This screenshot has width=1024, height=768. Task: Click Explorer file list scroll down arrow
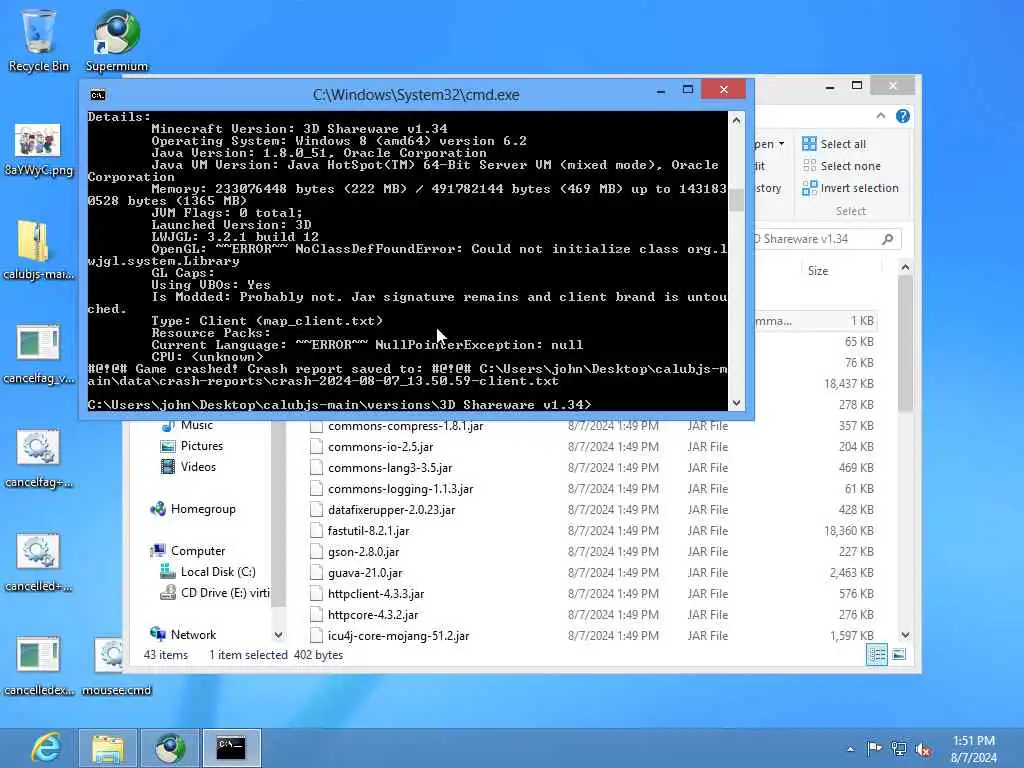[905, 635]
